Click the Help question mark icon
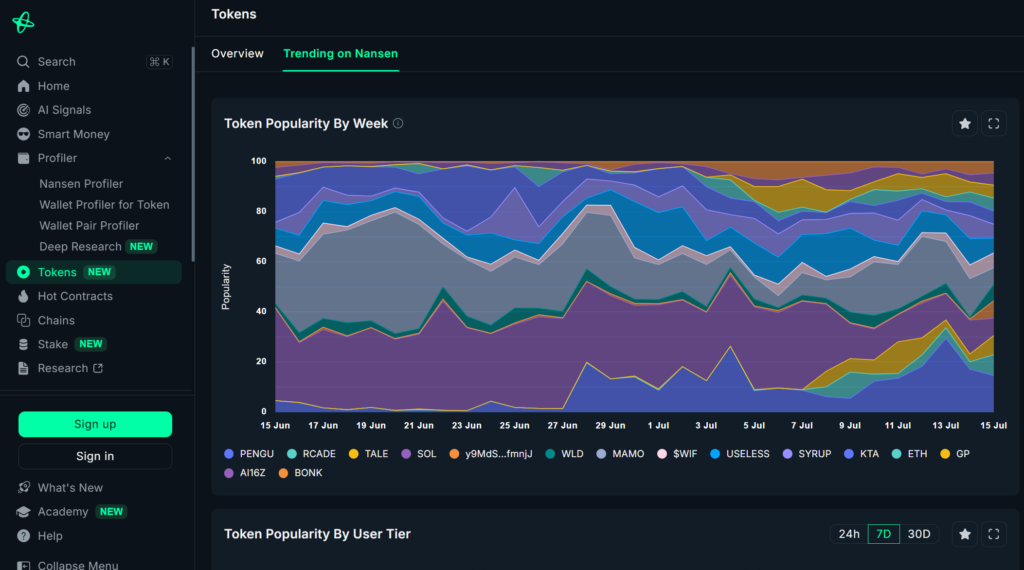Screen dimensions: 1024x570 pos(24,536)
